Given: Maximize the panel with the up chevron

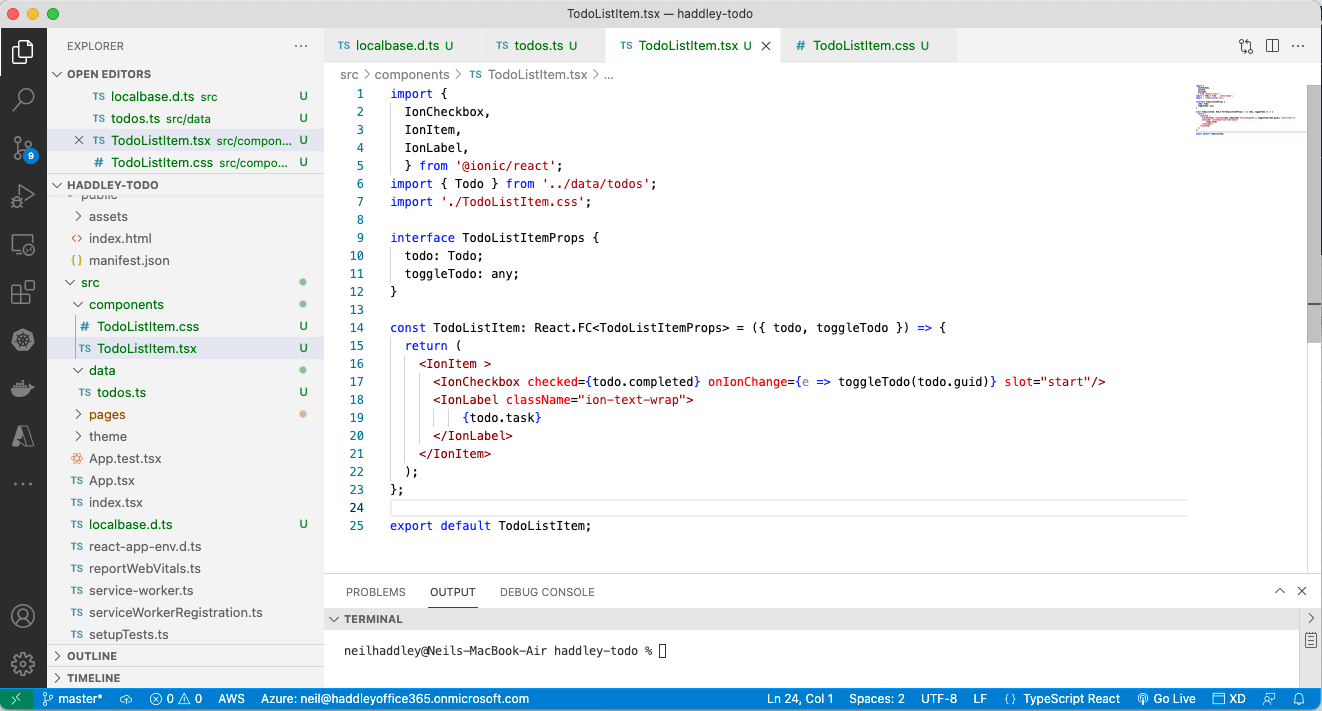Looking at the screenshot, I should 1279,592.
